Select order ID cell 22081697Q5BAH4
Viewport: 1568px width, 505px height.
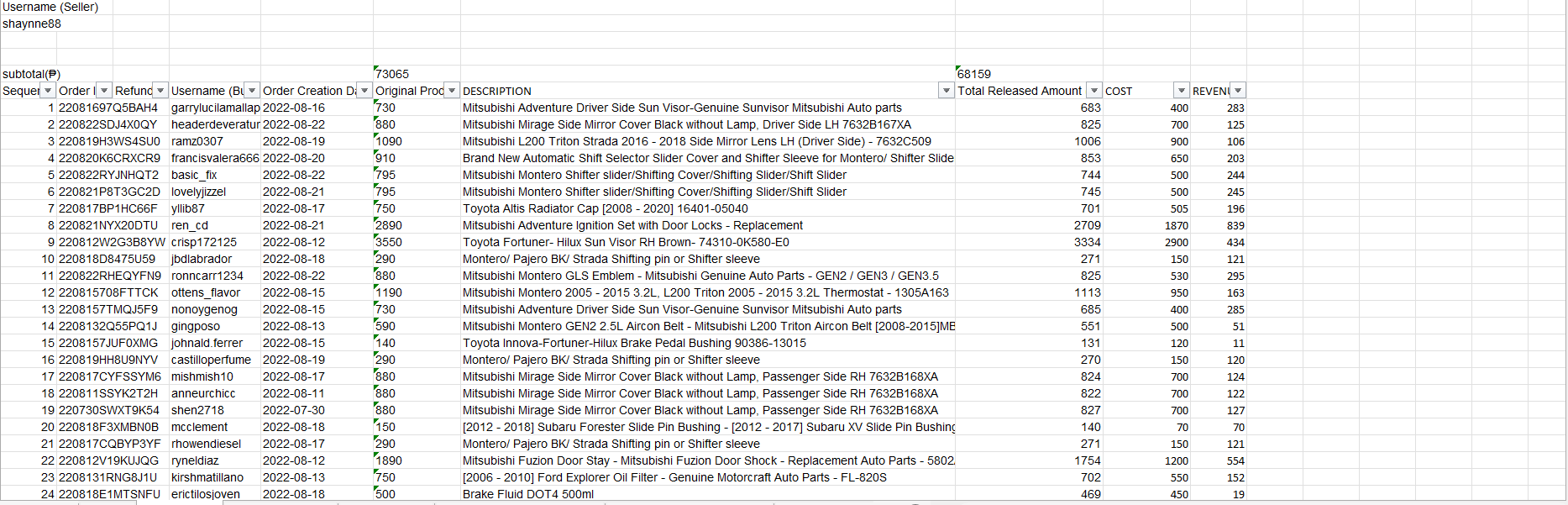(x=113, y=108)
